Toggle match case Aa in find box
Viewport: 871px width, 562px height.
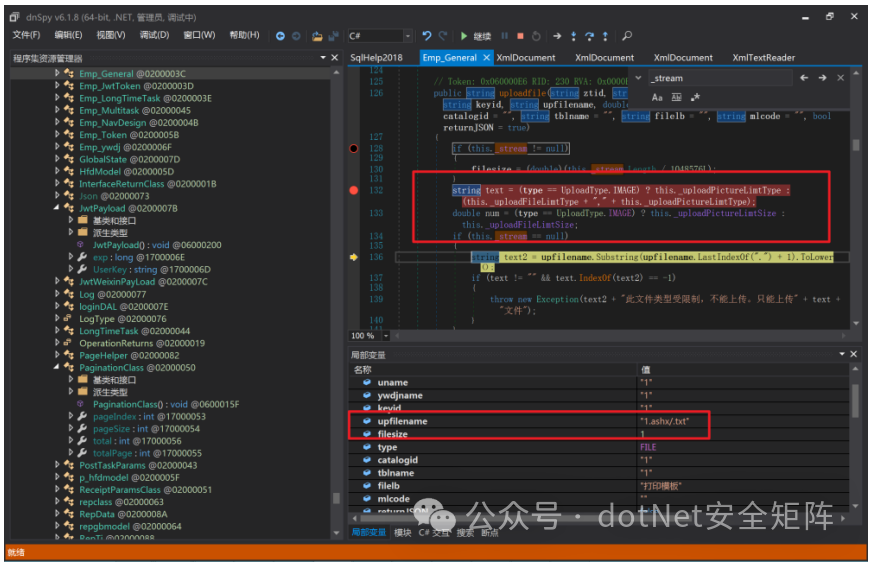[x=657, y=97]
